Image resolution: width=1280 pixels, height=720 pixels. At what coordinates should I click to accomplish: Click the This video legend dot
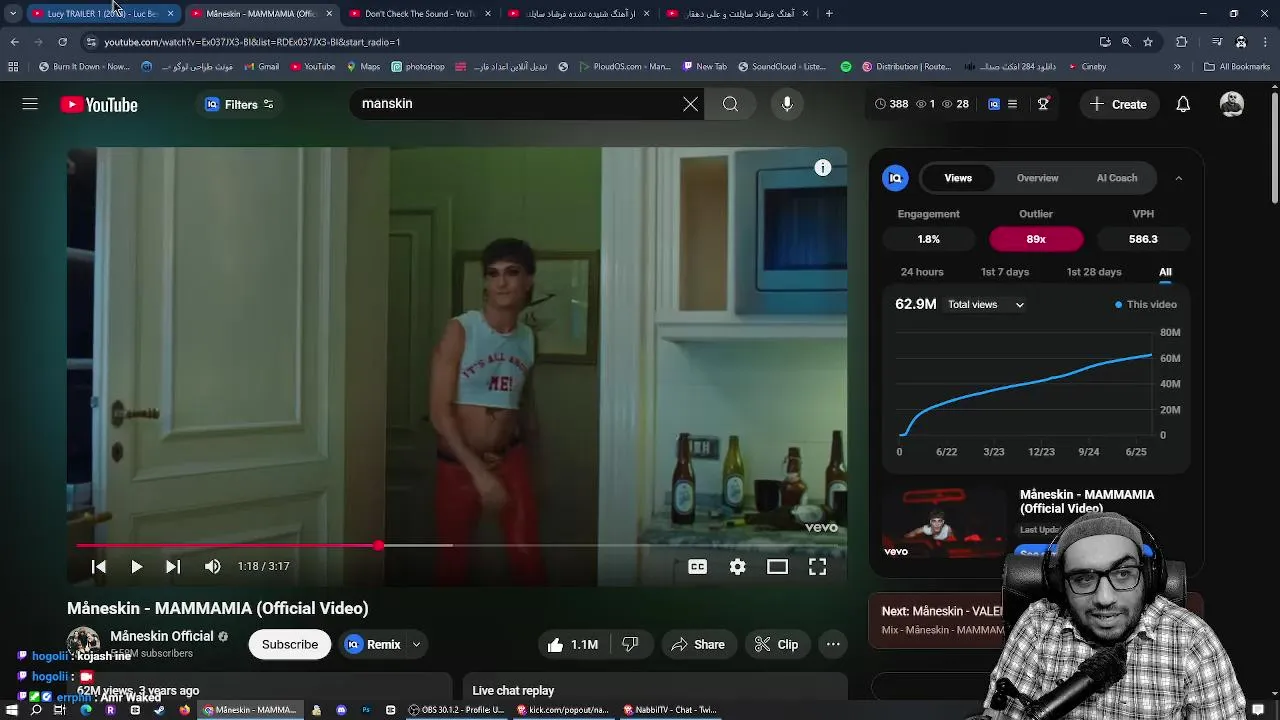[1118, 304]
